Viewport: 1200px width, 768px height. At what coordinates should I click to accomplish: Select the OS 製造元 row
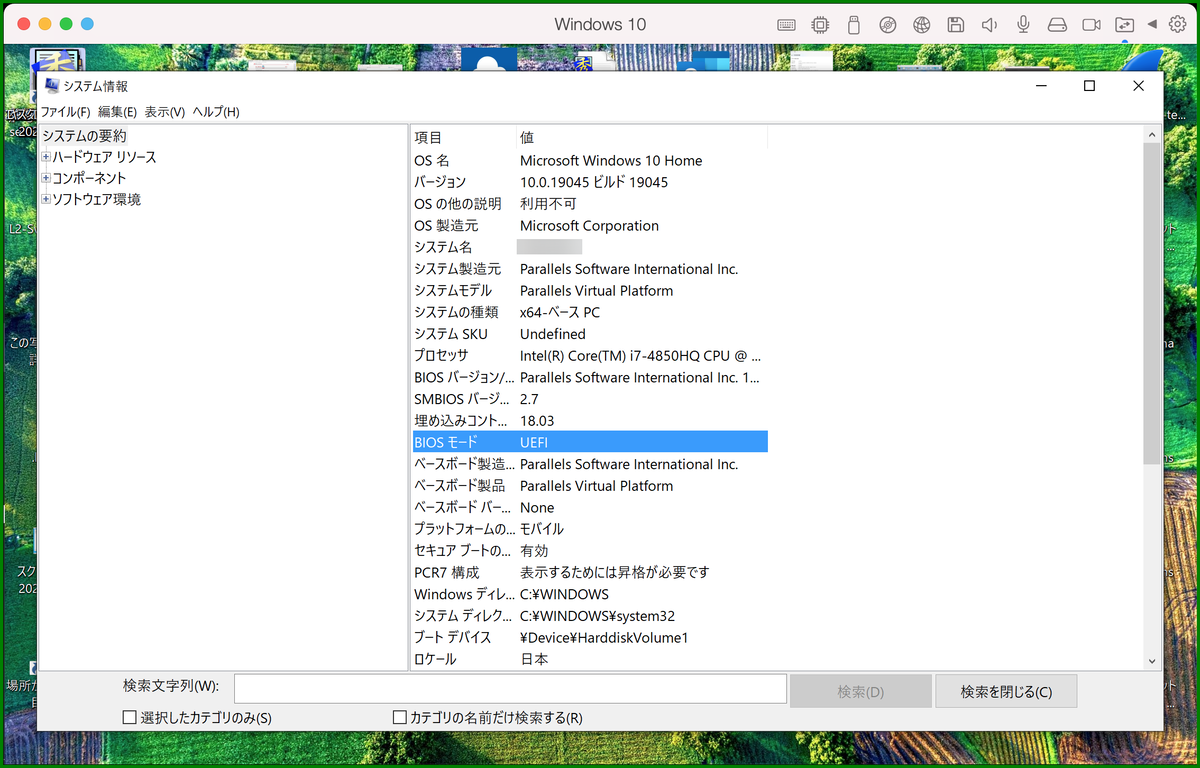tap(590, 225)
